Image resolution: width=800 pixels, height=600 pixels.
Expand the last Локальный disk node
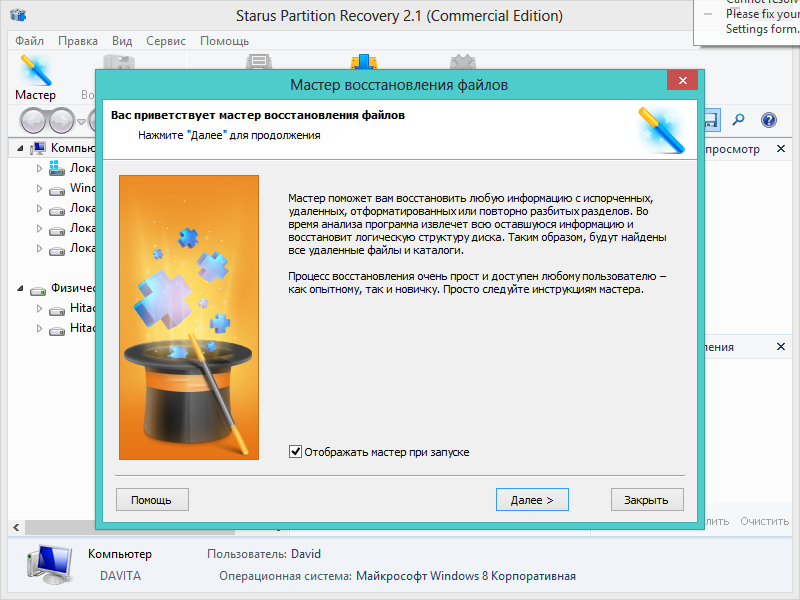click(39, 248)
